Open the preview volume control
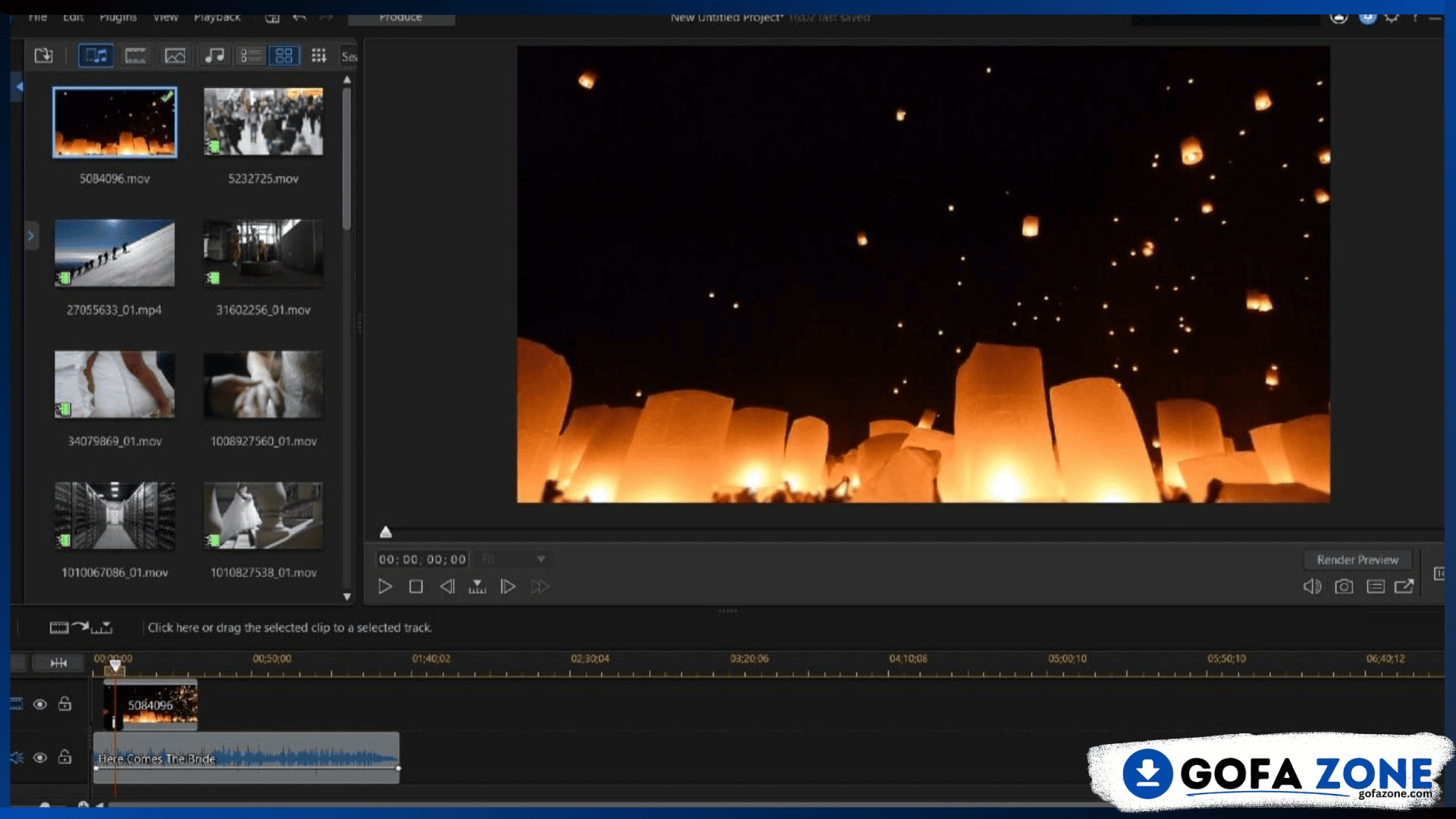The height and width of the screenshot is (819, 1456). (1312, 586)
